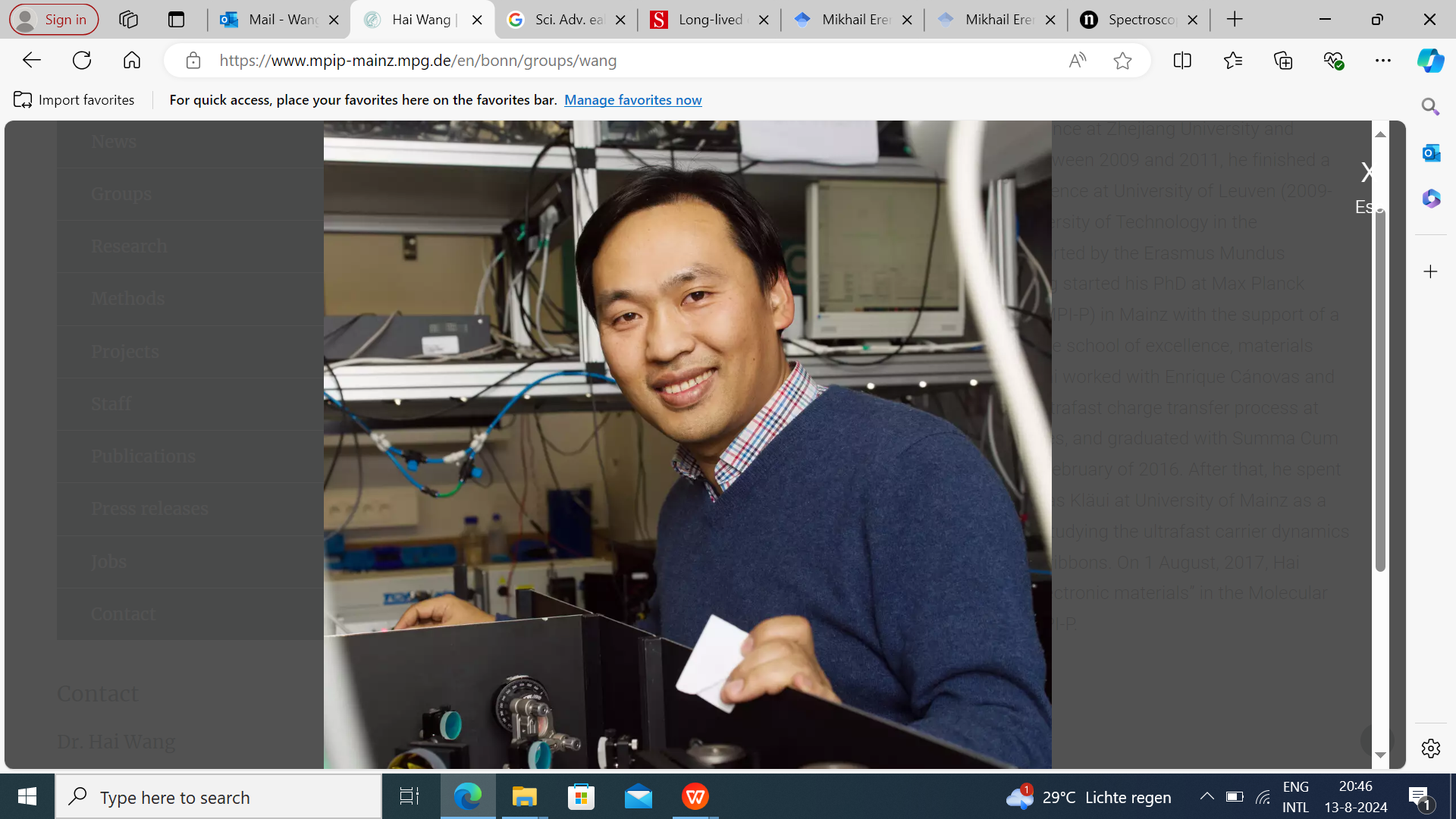Open Split screen view
1456x819 pixels.
coord(1182,61)
